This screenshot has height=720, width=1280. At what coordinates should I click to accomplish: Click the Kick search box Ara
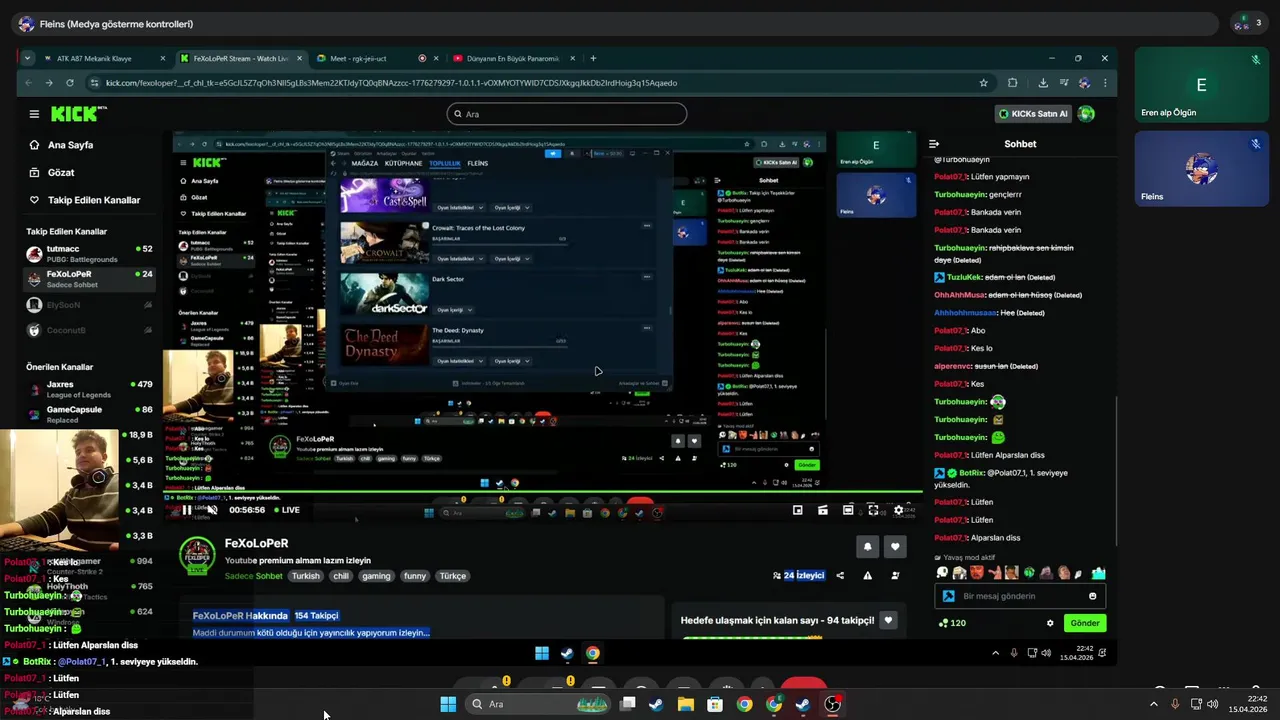[x=567, y=114]
